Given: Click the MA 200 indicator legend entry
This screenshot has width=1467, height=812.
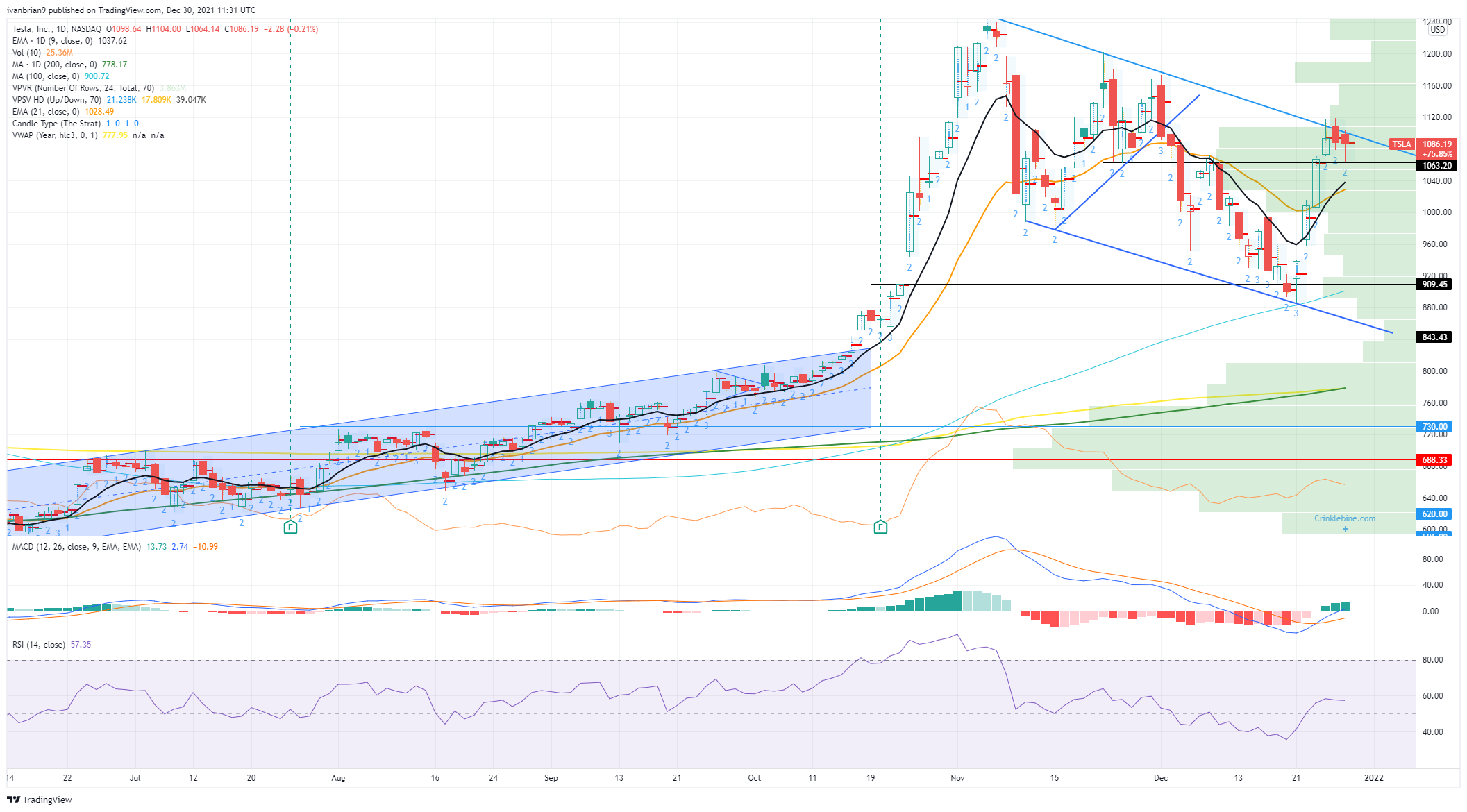Looking at the screenshot, I should (69, 65).
